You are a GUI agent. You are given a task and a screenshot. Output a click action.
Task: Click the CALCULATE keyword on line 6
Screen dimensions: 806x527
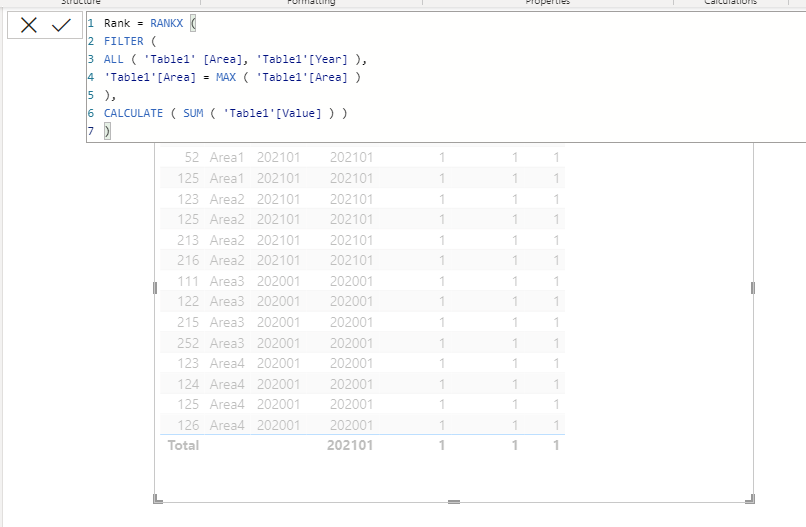133,113
